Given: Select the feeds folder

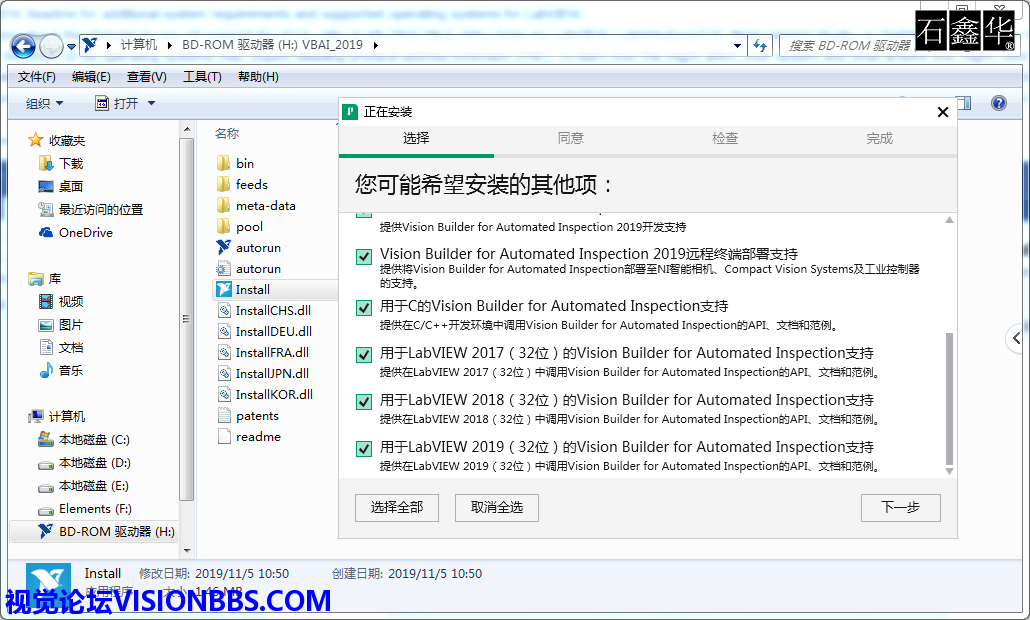Looking at the screenshot, I should 242,185.
